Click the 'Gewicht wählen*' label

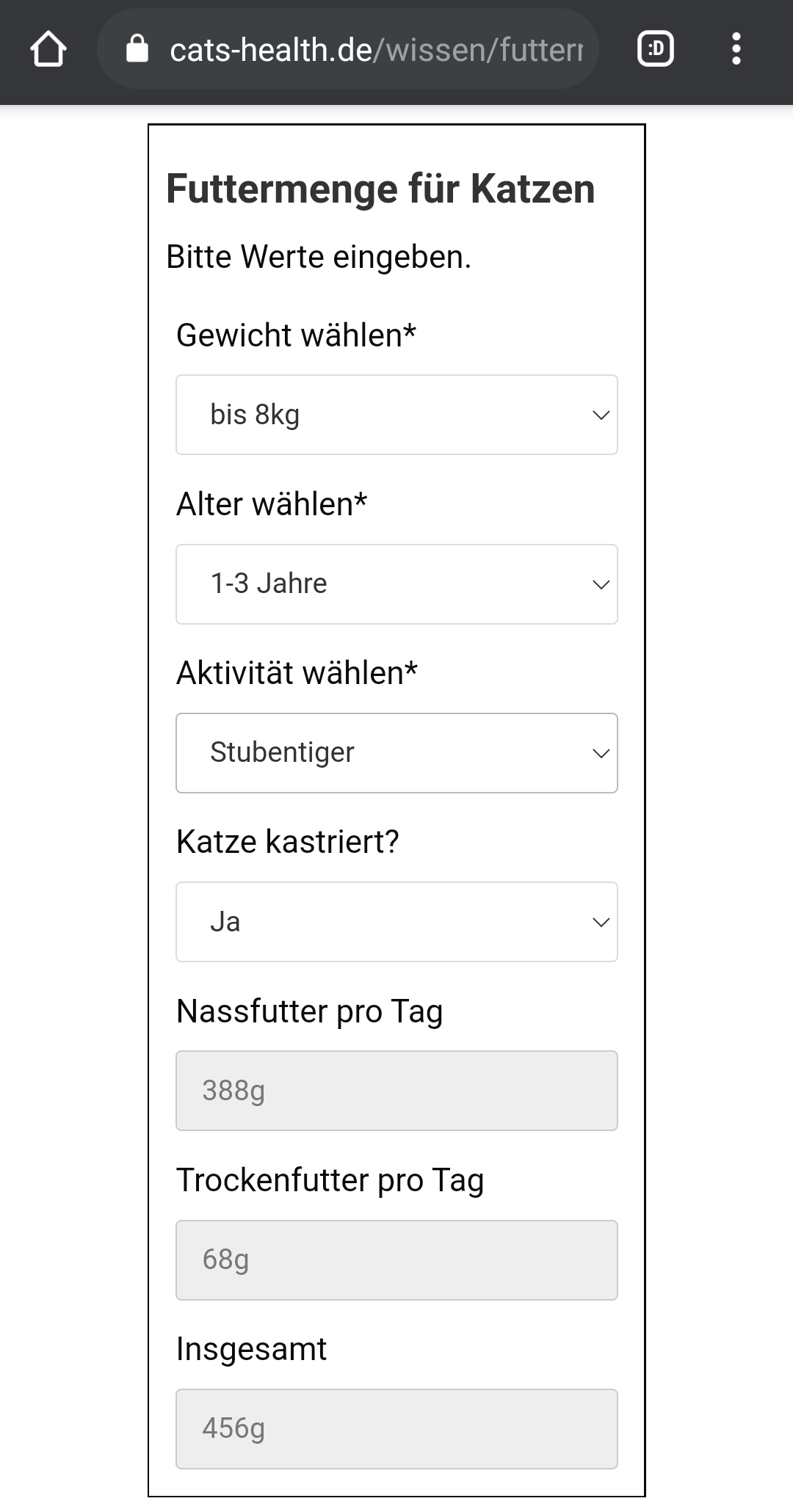296,336
